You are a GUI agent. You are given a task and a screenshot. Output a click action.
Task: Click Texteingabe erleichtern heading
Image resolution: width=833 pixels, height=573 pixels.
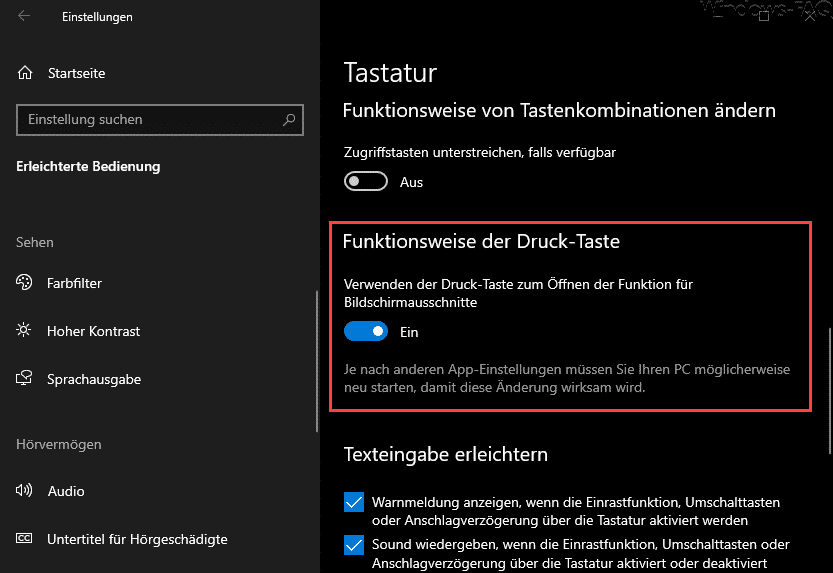click(x=446, y=455)
